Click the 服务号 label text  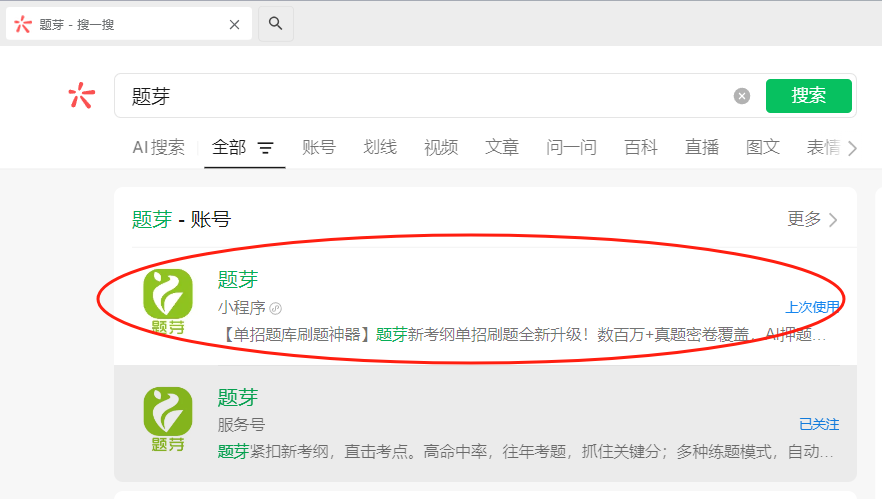pyautogui.click(x=241, y=425)
